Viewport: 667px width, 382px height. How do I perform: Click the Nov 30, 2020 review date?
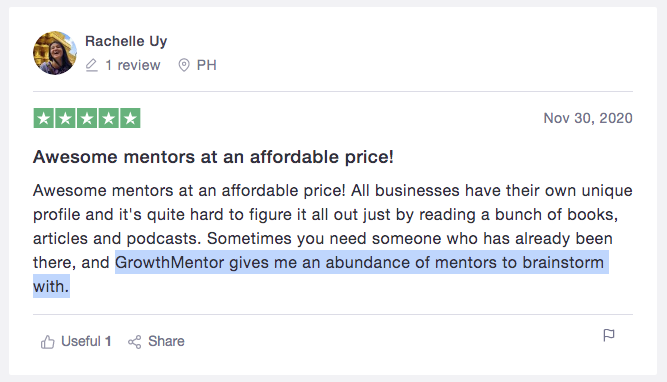pos(588,118)
